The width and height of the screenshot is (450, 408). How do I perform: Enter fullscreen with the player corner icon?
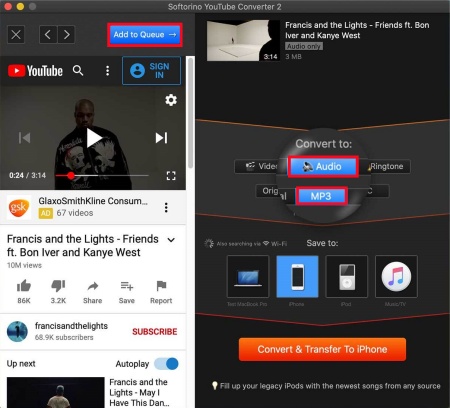pos(171,176)
